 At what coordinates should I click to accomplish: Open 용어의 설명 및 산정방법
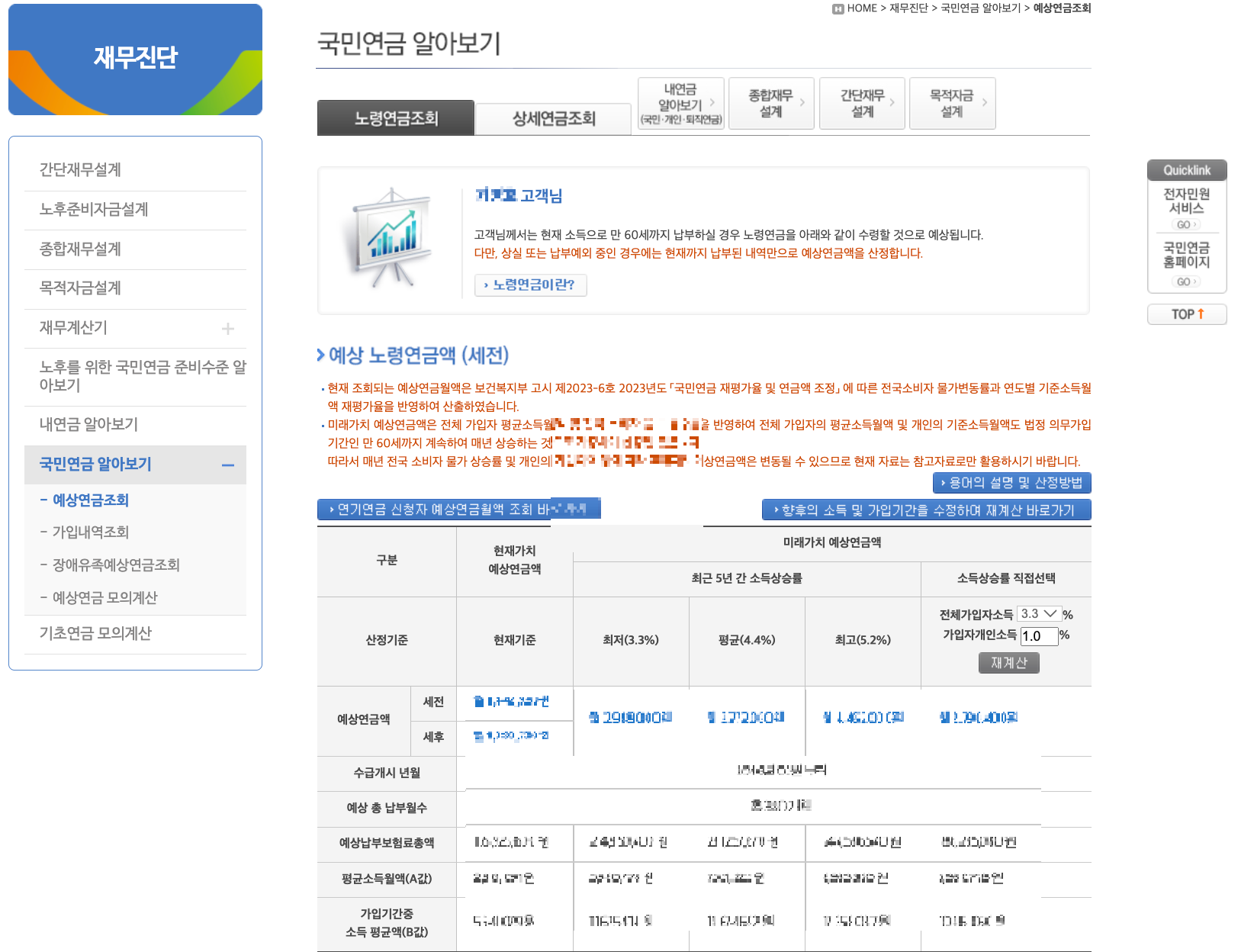1012,482
